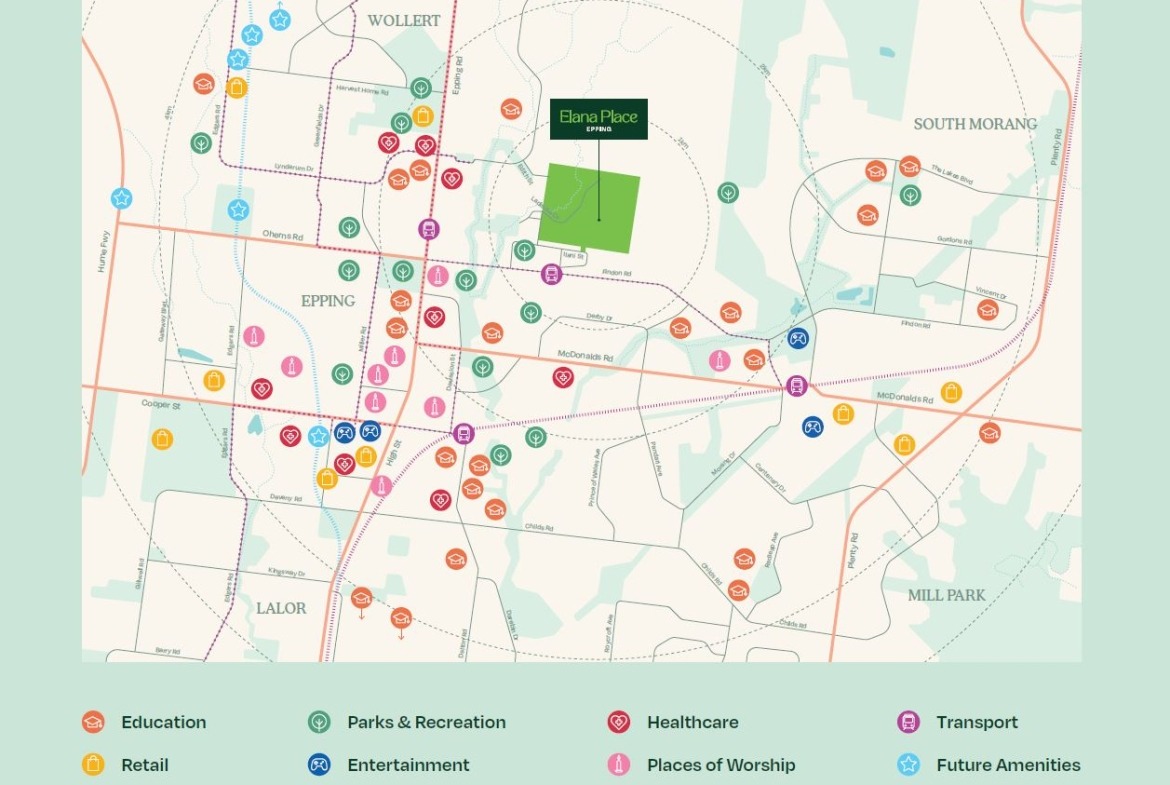Click the park marker below The Lakes Blvd
1170x785 pixels.
910,196
